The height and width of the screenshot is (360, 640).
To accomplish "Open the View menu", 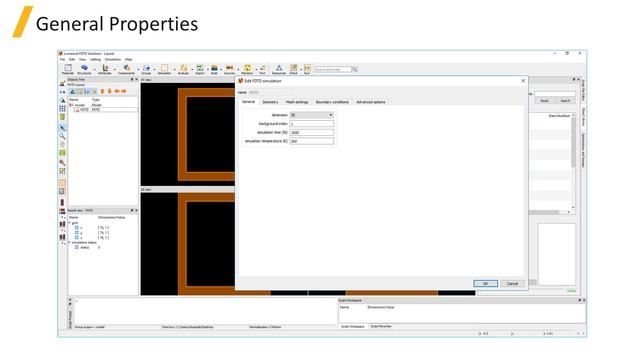I will pyautogui.click(x=82, y=60).
